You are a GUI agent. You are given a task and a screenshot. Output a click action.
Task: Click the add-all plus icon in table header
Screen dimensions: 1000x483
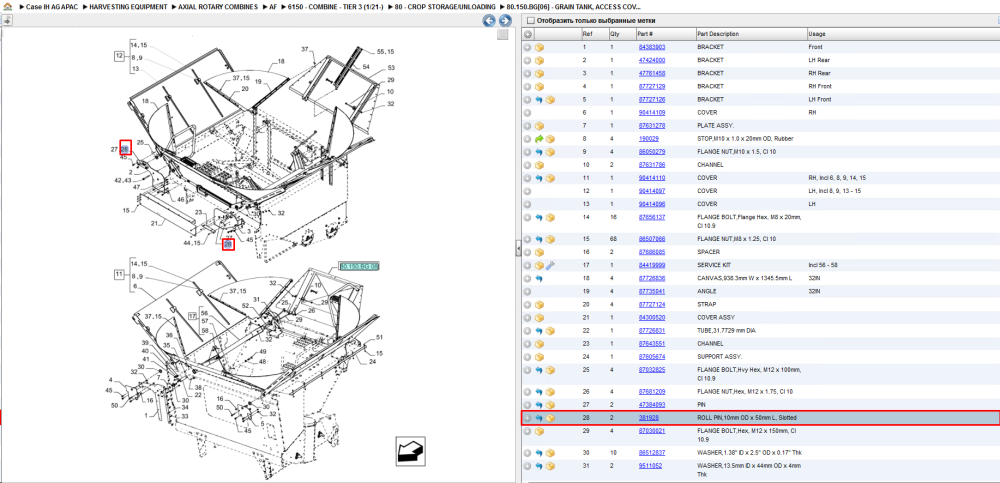click(x=528, y=34)
